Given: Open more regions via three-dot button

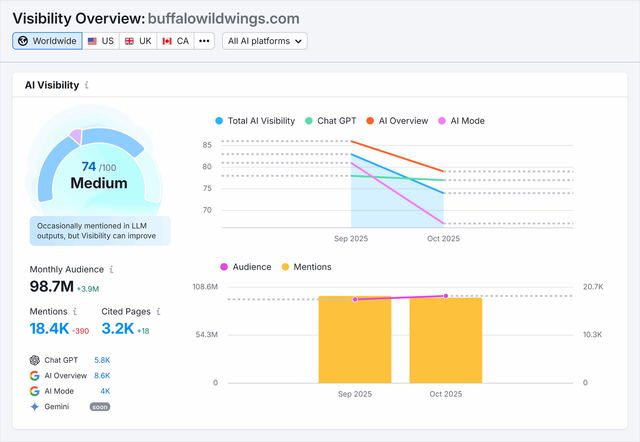Looking at the screenshot, I should pyautogui.click(x=204, y=41).
